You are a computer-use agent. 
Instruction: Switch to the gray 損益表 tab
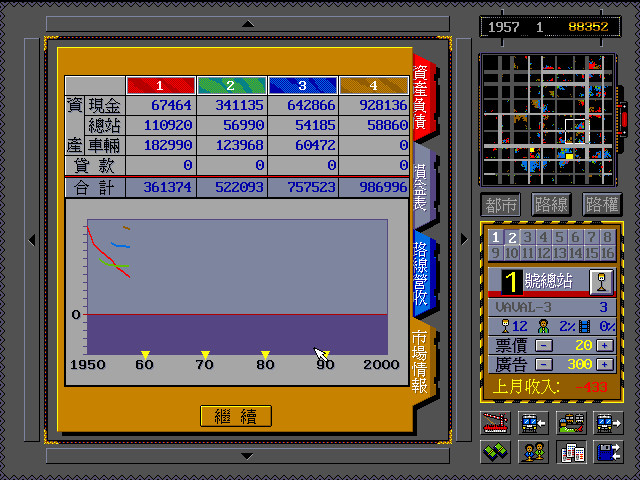pyautogui.click(x=423, y=187)
